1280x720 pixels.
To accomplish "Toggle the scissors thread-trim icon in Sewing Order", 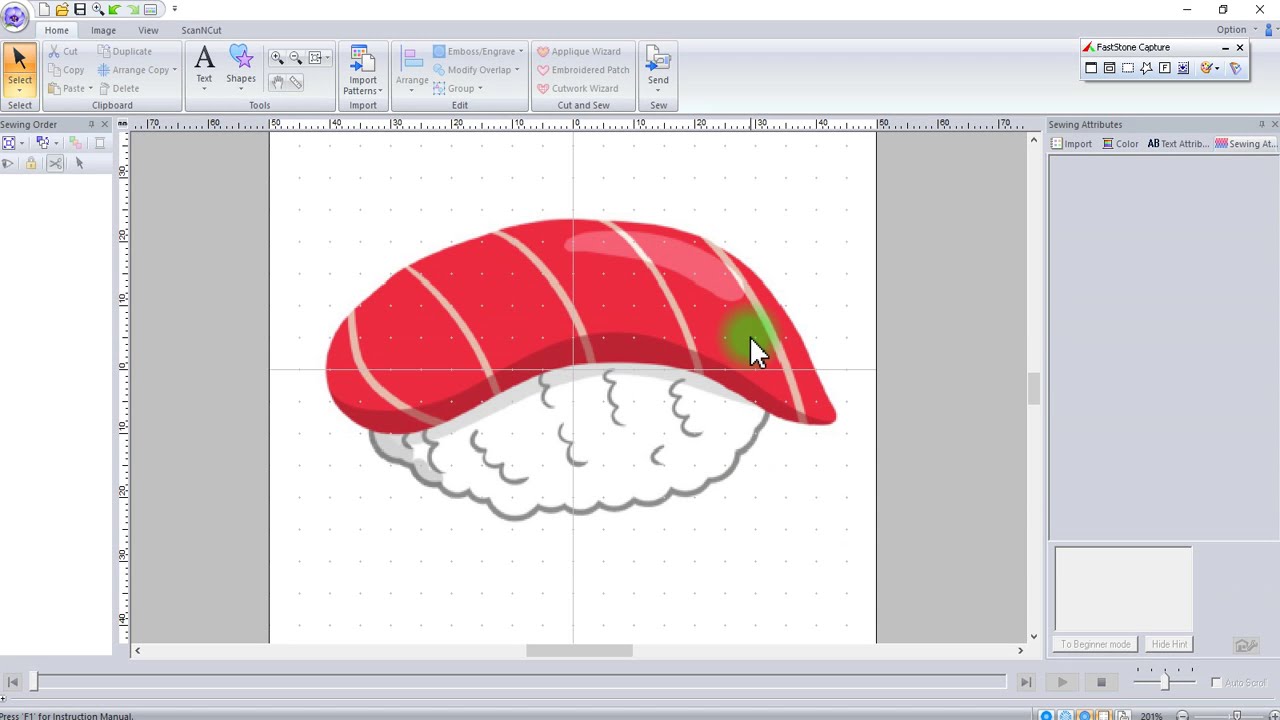I will pyautogui.click(x=55, y=164).
